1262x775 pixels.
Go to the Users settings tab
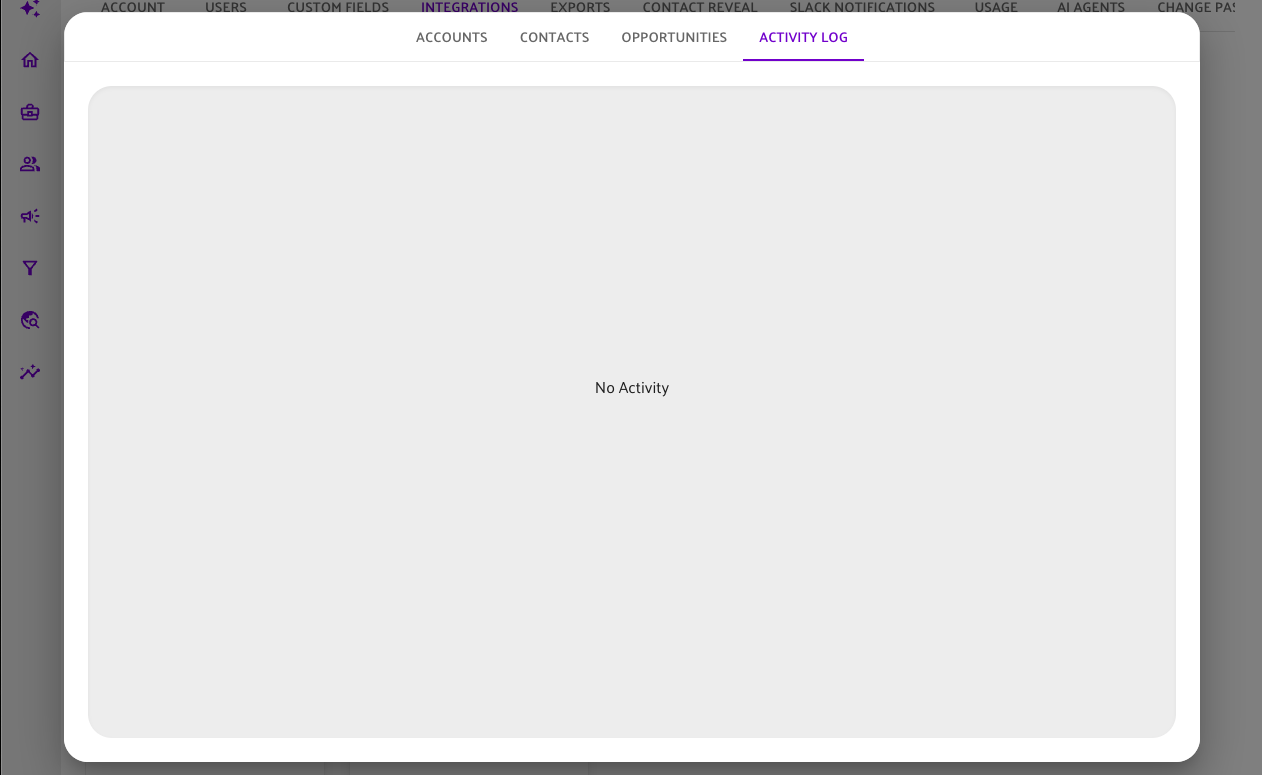[x=226, y=8]
